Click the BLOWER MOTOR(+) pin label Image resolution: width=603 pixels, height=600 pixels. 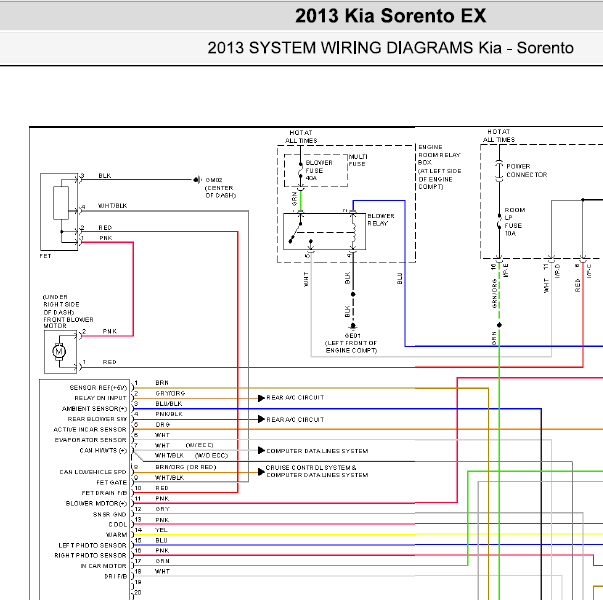click(x=96, y=503)
